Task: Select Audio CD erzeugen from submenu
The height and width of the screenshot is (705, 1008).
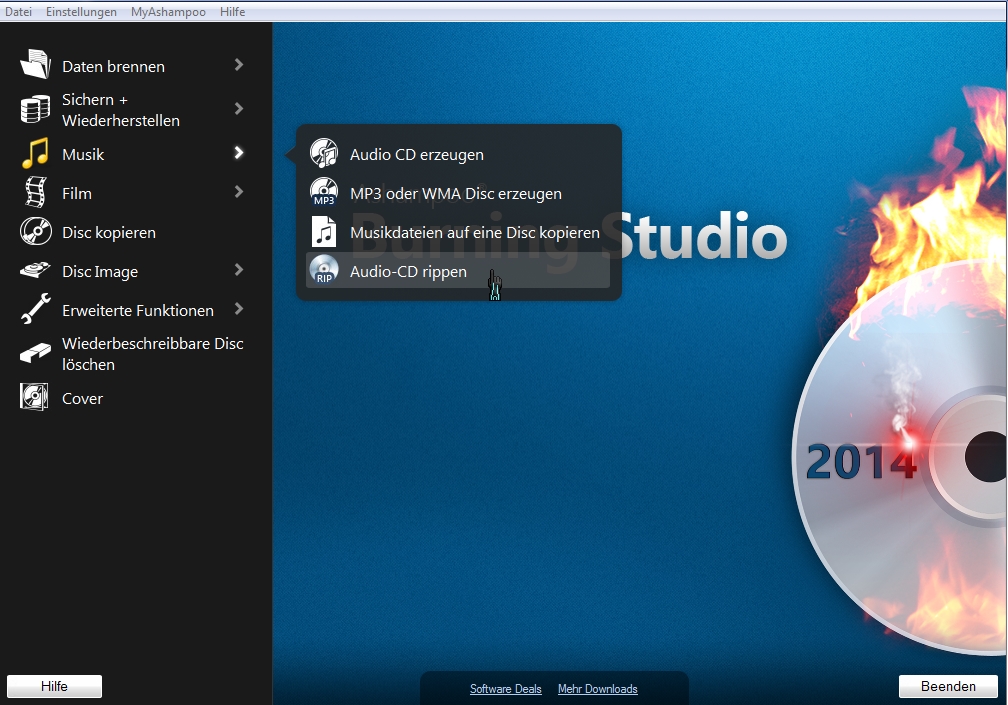Action: (x=416, y=155)
